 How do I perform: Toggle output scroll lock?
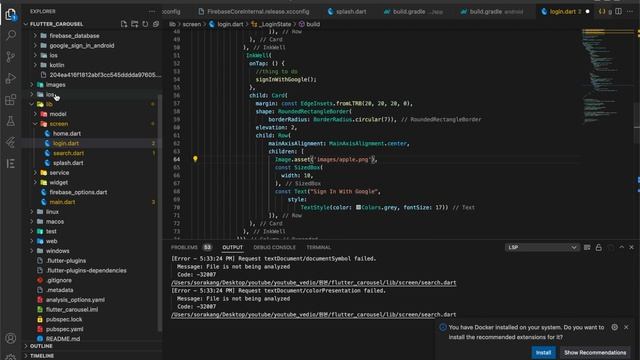(x=598, y=247)
